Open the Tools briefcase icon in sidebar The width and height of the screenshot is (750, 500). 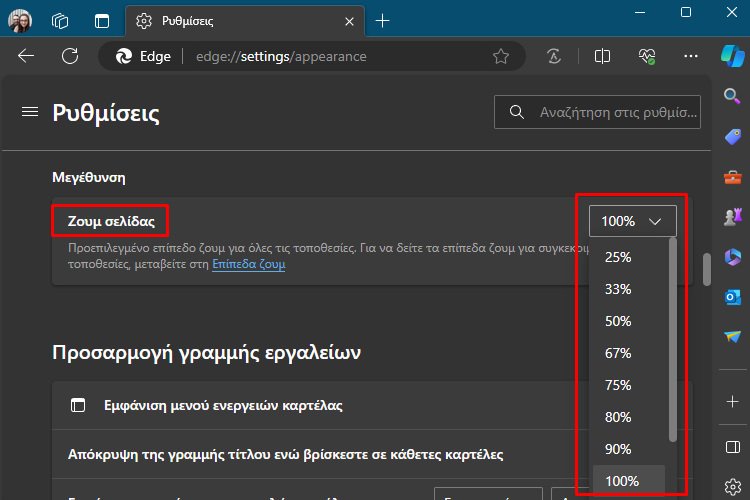[x=733, y=177]
